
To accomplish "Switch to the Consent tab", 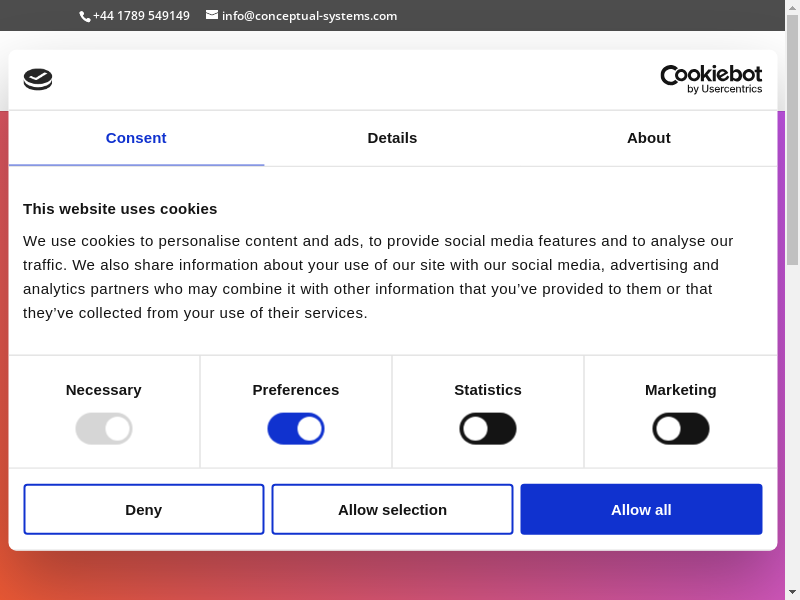I will (136, 138).
